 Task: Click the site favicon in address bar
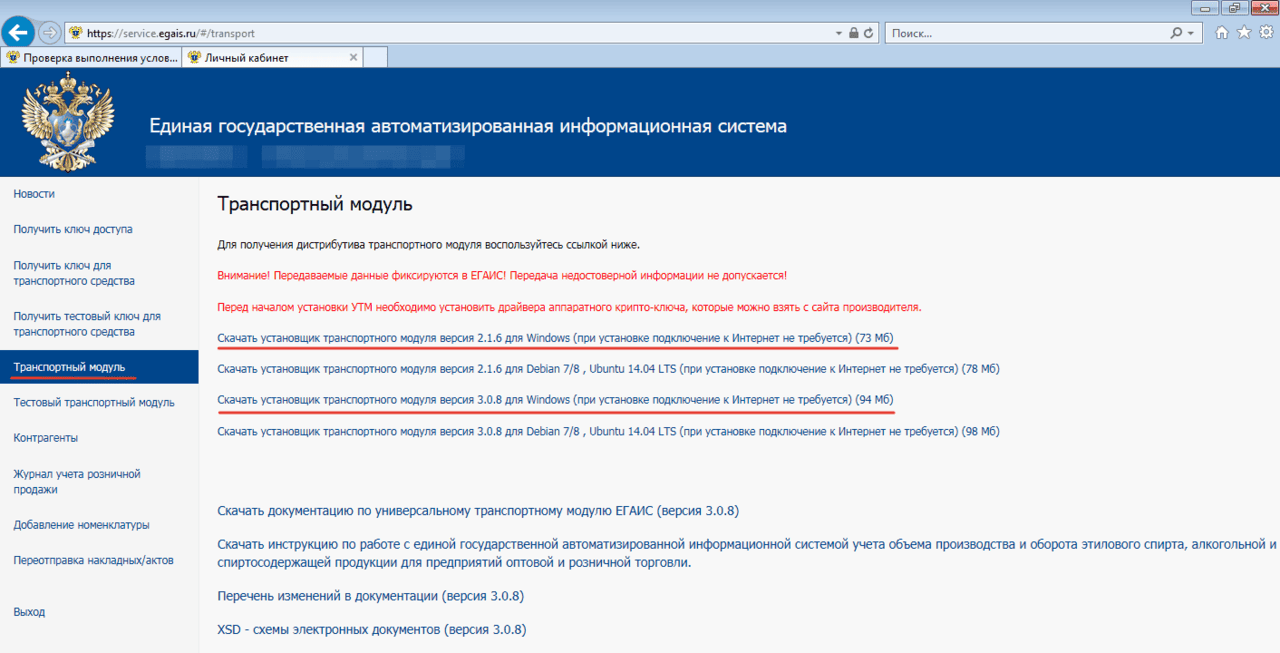pyautogui.click(x=75, y=33)
